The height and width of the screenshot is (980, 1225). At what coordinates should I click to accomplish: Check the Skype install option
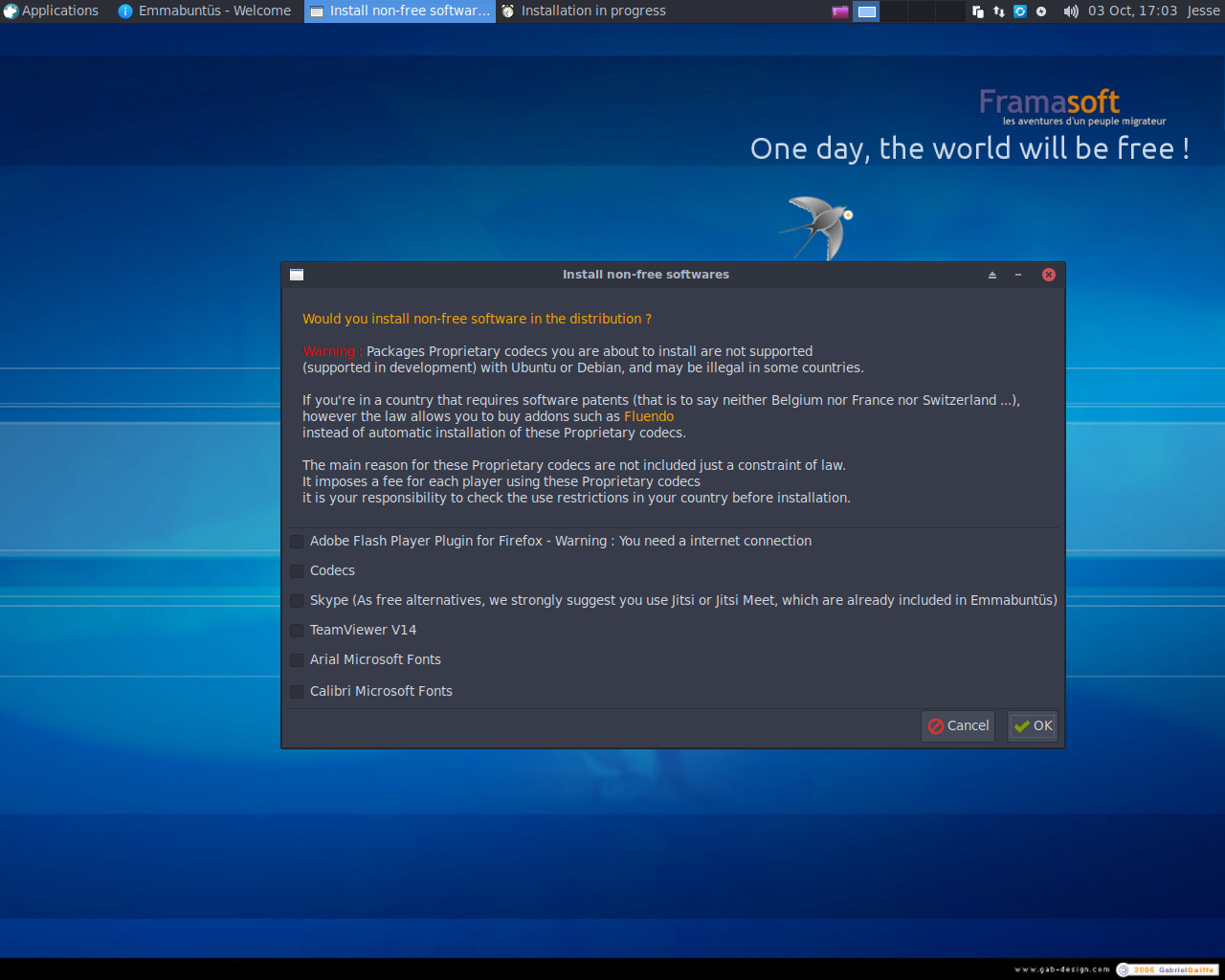[x=297, y=601]
